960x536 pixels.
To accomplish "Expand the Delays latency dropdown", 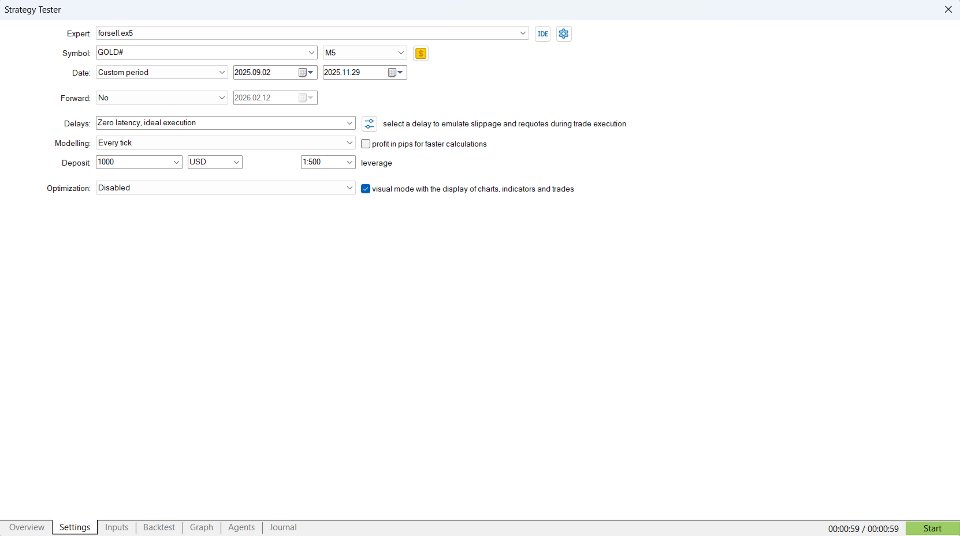I will 349,123.
